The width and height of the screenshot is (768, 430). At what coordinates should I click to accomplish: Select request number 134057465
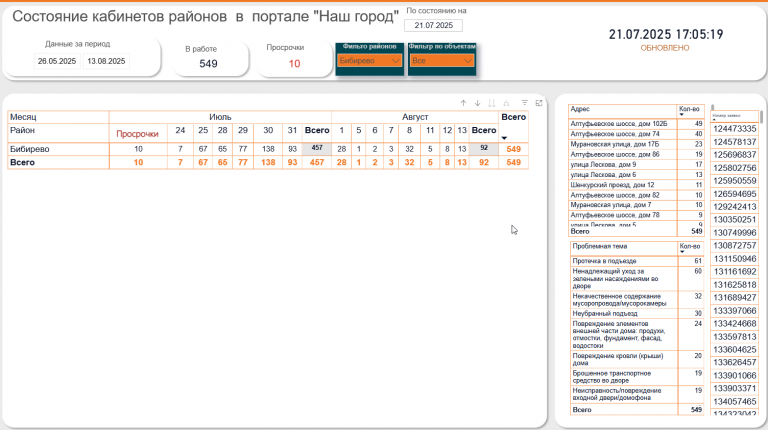click(735, 402)
